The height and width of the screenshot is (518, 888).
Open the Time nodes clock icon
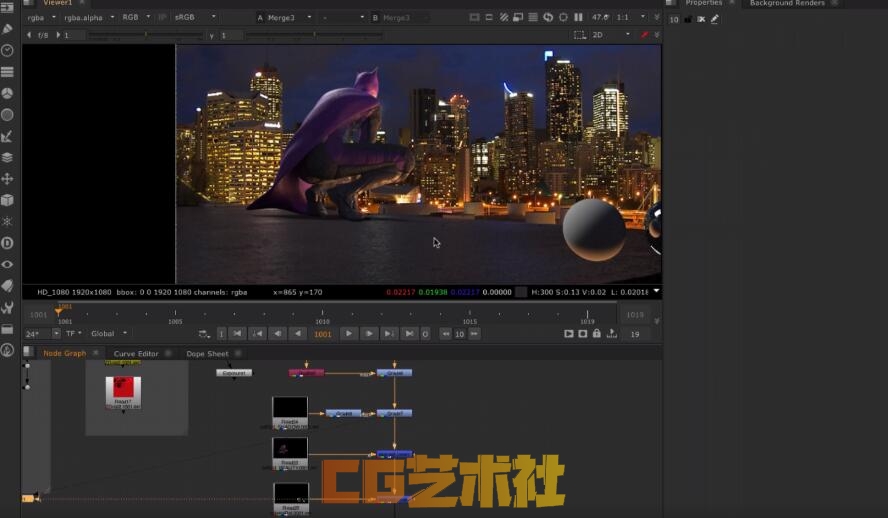pos(7,50)
